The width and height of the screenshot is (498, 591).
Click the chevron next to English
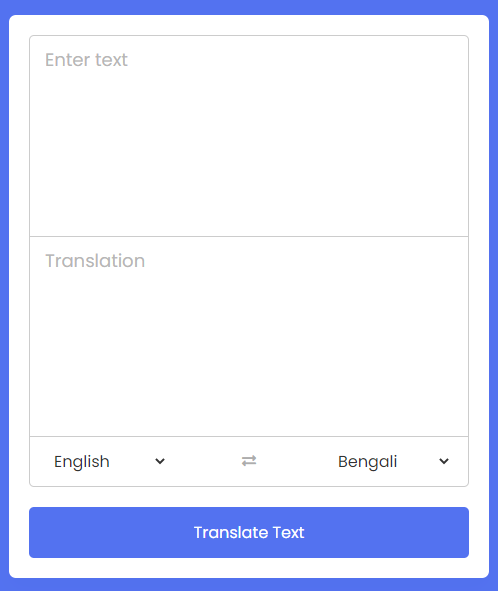click(160, 461)
